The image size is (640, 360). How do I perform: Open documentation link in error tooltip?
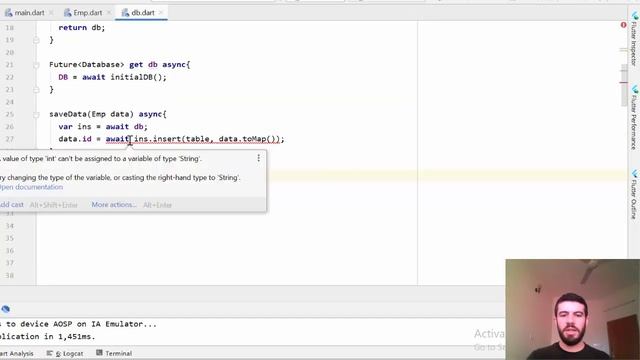click(x=31, y=187)
